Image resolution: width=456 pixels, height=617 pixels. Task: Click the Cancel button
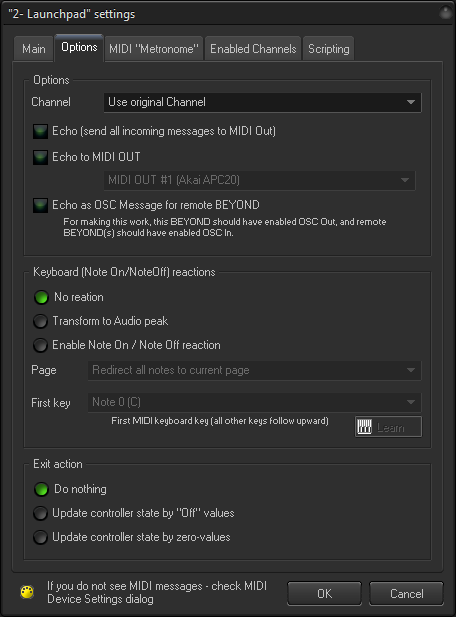[406, 593]
